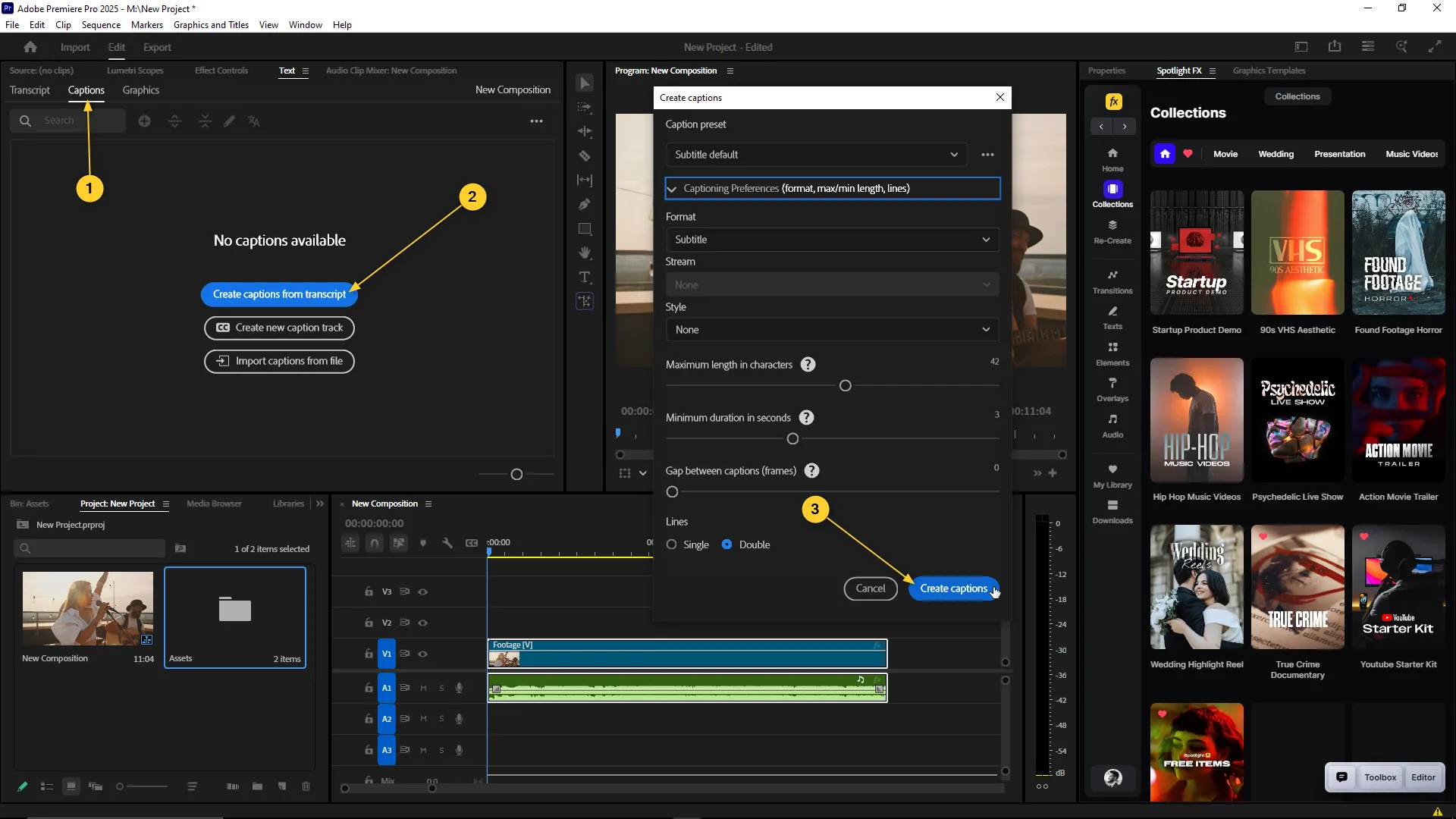This screenshot has width=1456, height=819.
Task: Open the Caption preset dropdown
Action: point(816,155)
